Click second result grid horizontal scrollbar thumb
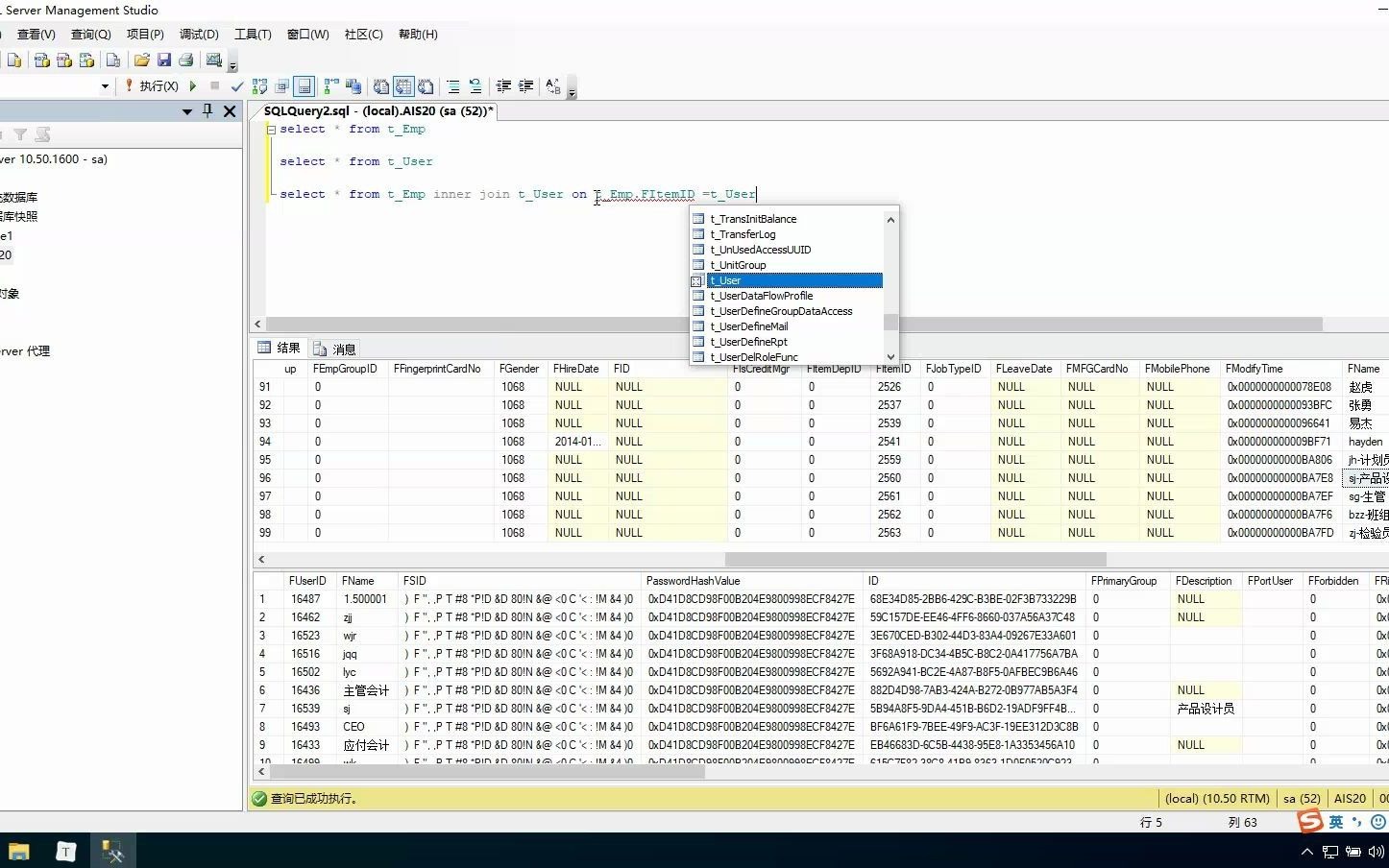The width and height of the screenshot is (1389, 868). point(487,771)
